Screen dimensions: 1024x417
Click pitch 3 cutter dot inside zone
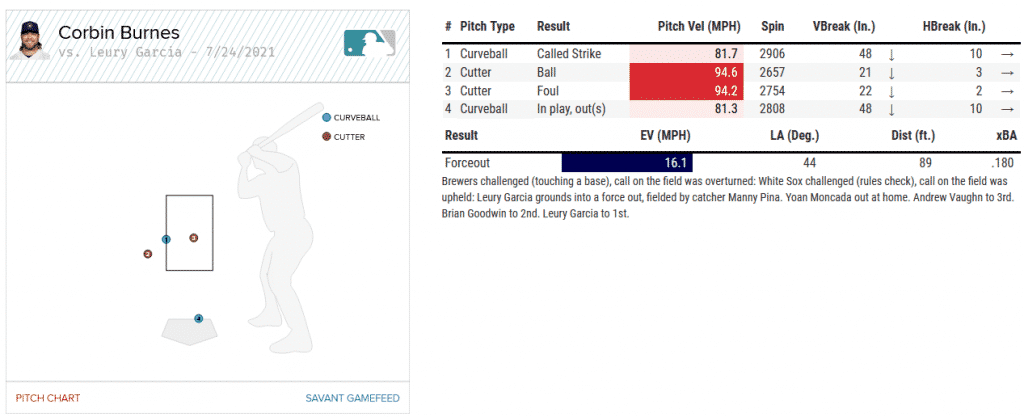pos(193,237)
